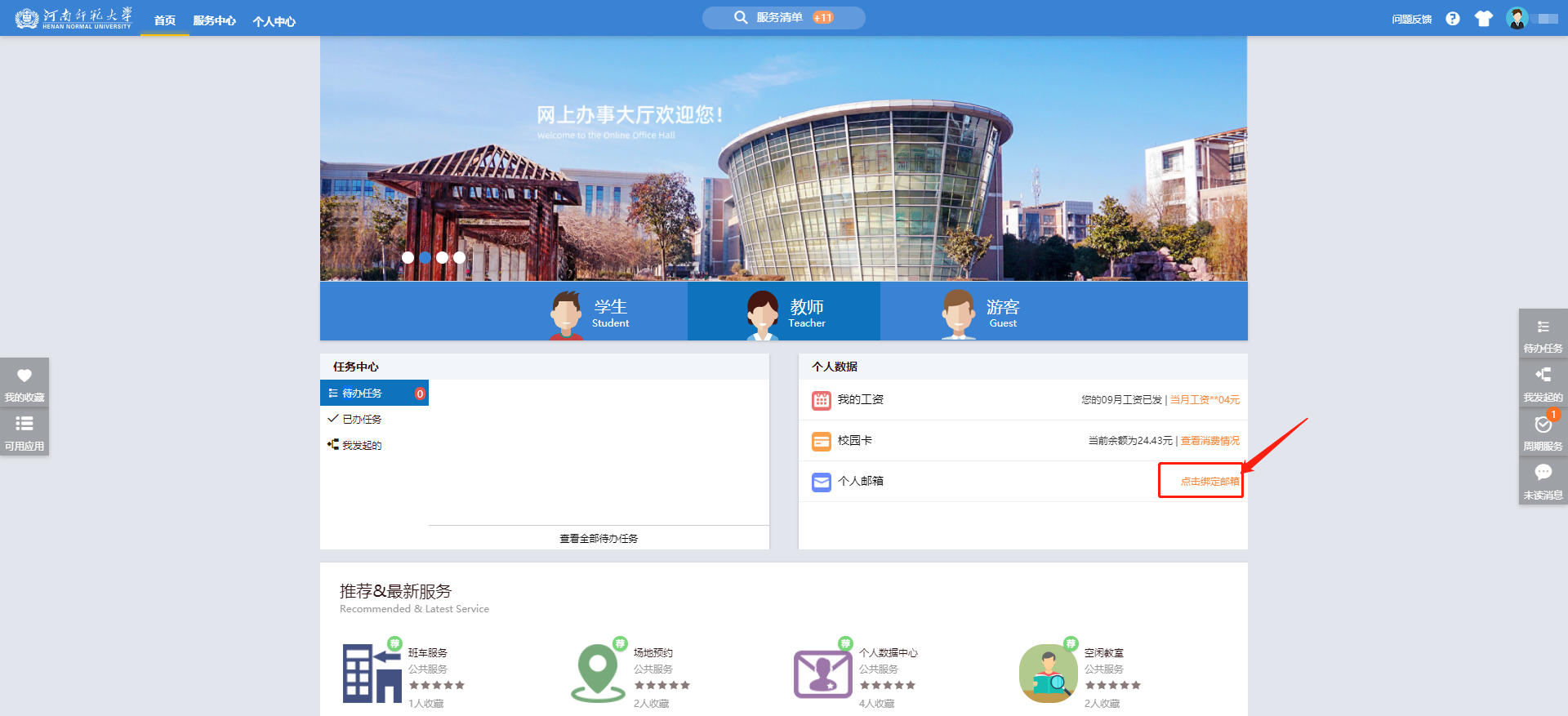The width and height of the screenshot is (1568, 716).
Task: Click 空闲教室 service title
Action: click(x=1104, y=652)
